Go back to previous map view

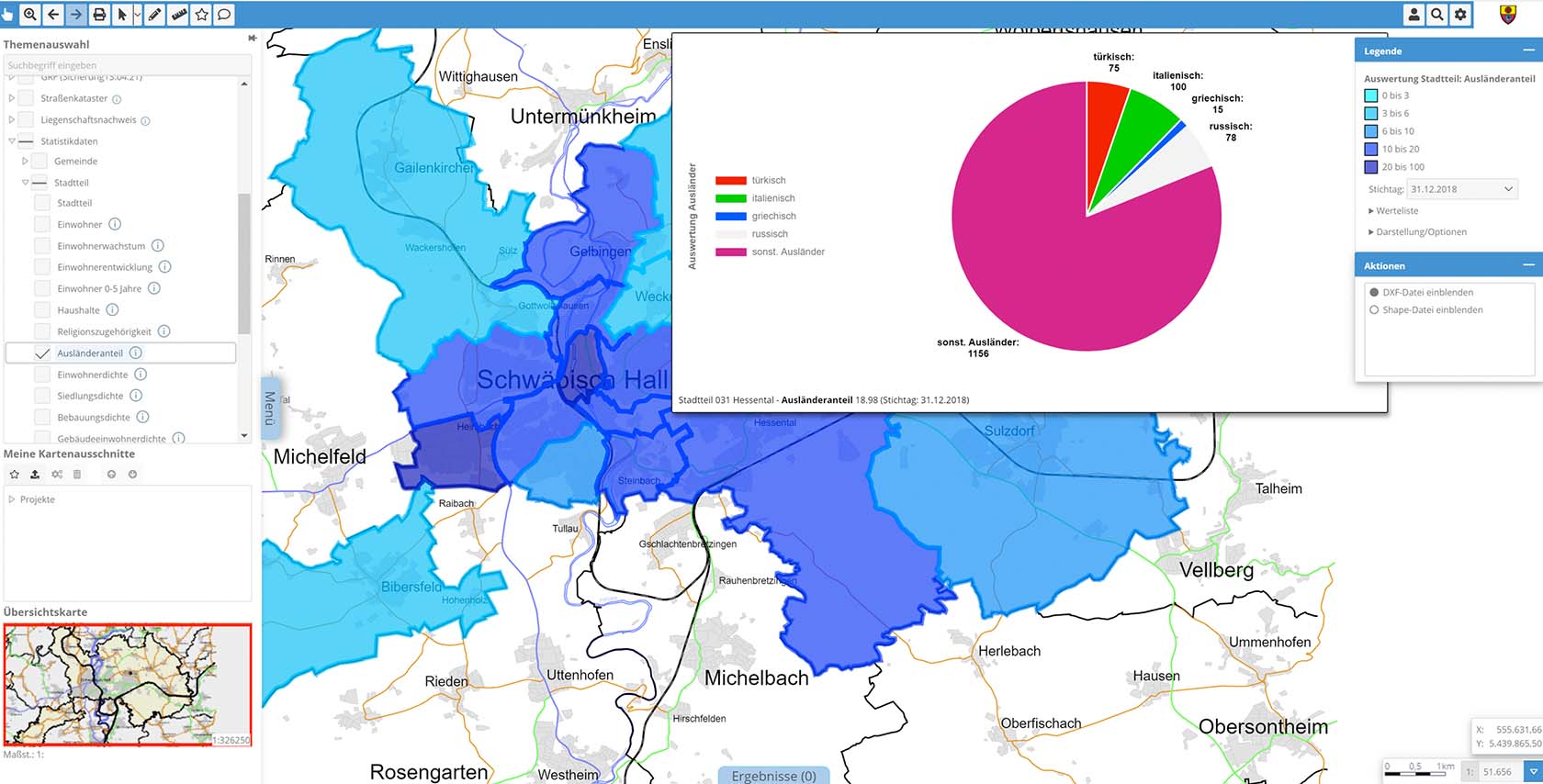tap(53, 14)
